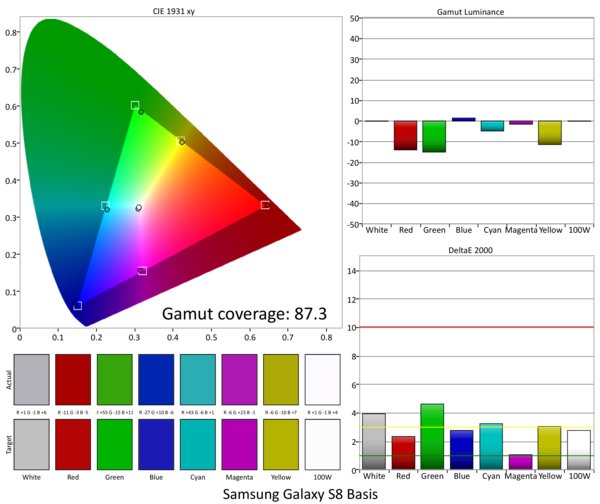Pick the Actual Cyan color swatch

click(198, 379)
